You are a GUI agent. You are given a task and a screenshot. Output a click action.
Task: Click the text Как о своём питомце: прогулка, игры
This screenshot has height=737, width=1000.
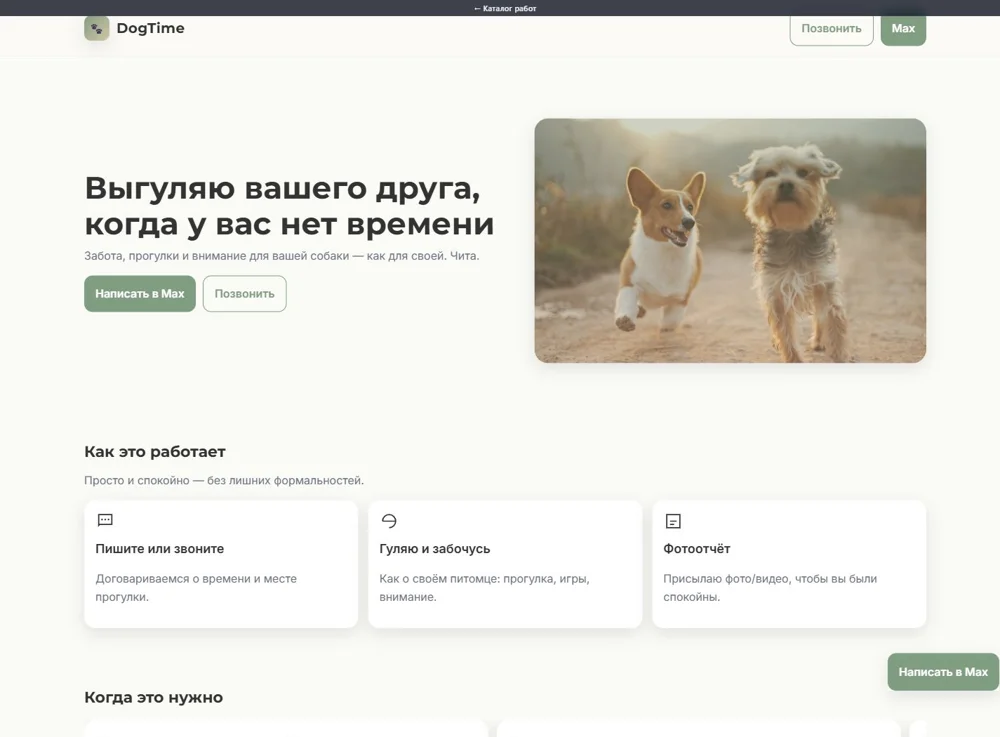coord(484,588)
